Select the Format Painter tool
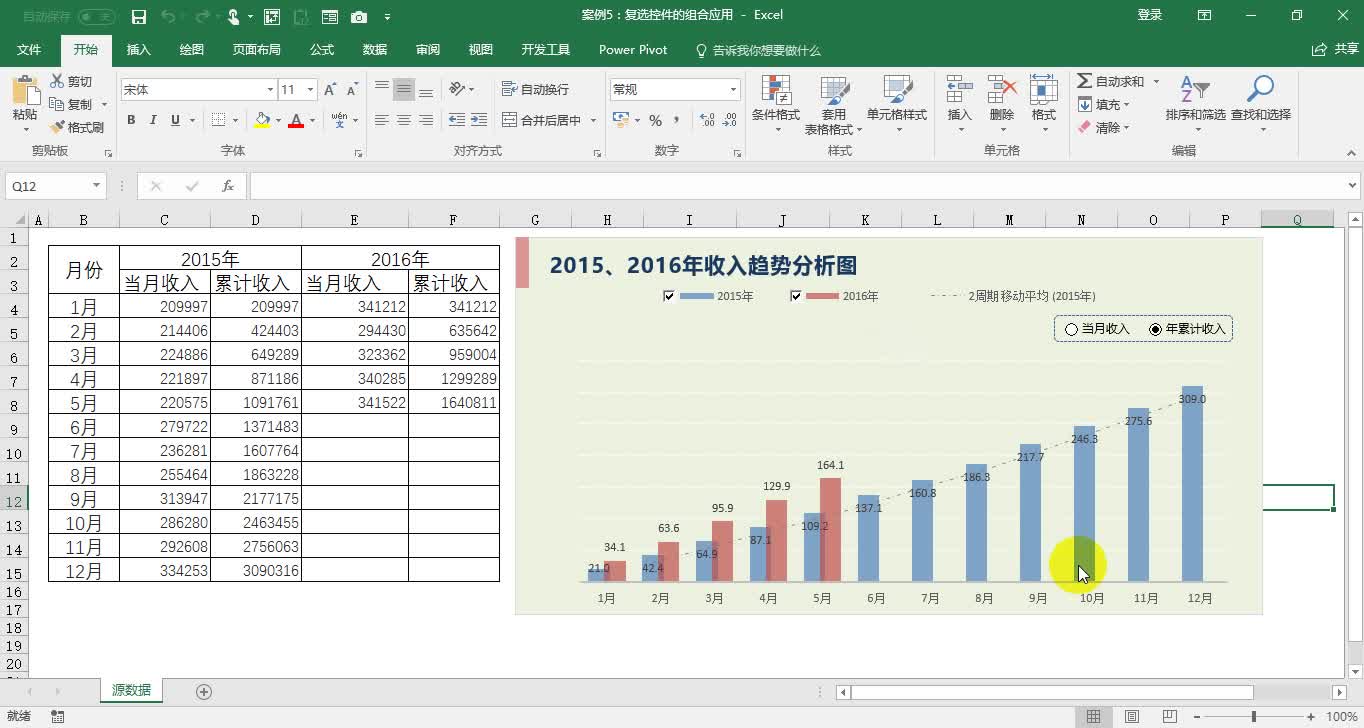The height and width of the screenshot is (728, 1364). tap(72, 128)
